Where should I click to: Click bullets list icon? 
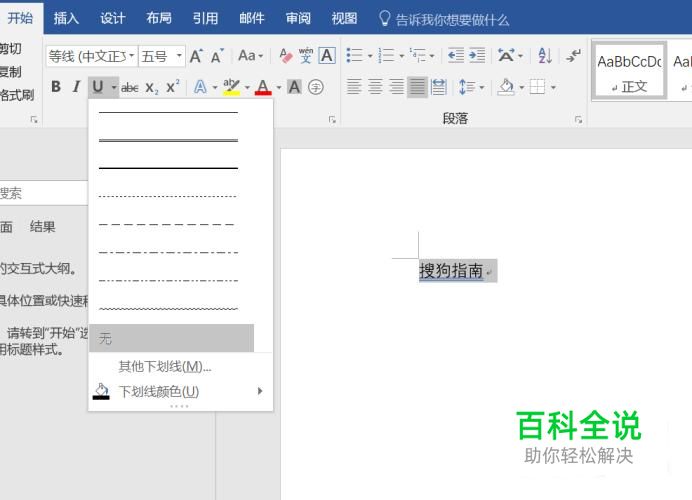pos(354,56)
